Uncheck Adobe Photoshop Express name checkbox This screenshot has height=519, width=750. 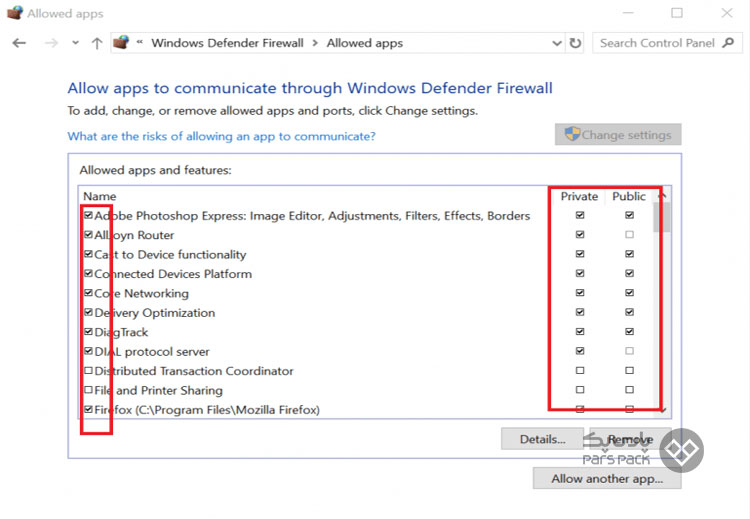pyautogui.click(x=88, y=215)
